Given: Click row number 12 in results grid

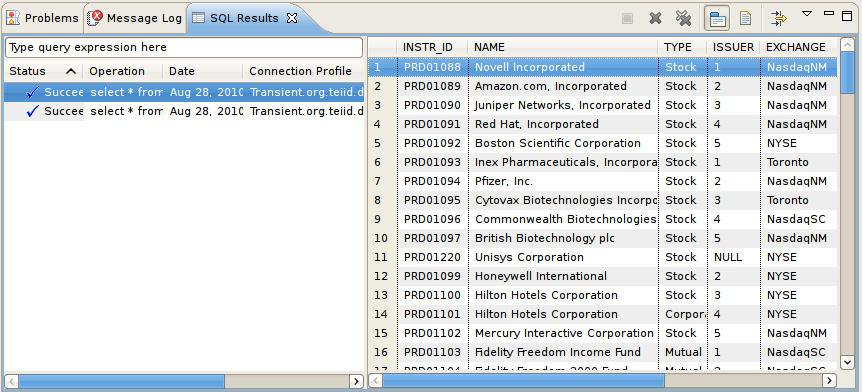Looking at the screenshot, I should 383,276.
